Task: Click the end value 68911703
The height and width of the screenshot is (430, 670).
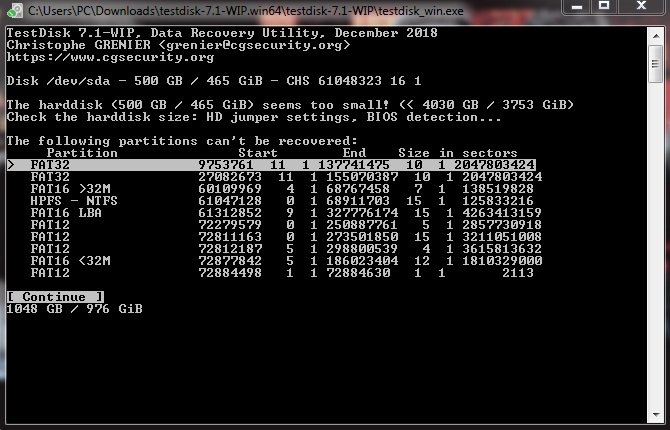Action: [x=358, y=201]
